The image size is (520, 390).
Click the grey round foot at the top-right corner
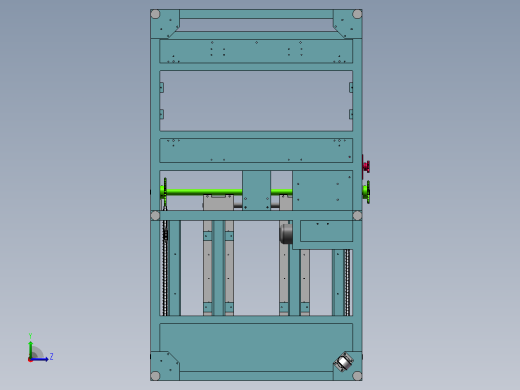pos(357,14)
